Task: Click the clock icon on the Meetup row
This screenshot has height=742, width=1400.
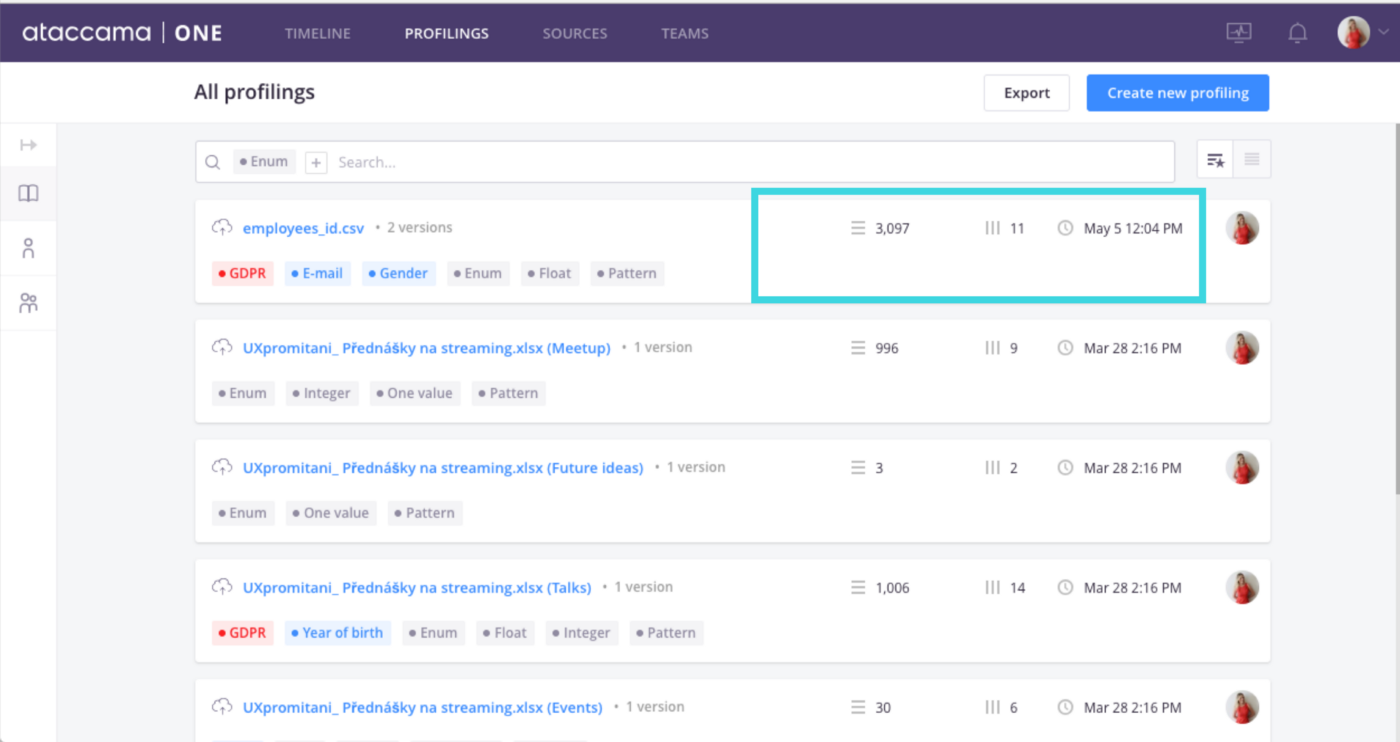Action: (1066, 348)
